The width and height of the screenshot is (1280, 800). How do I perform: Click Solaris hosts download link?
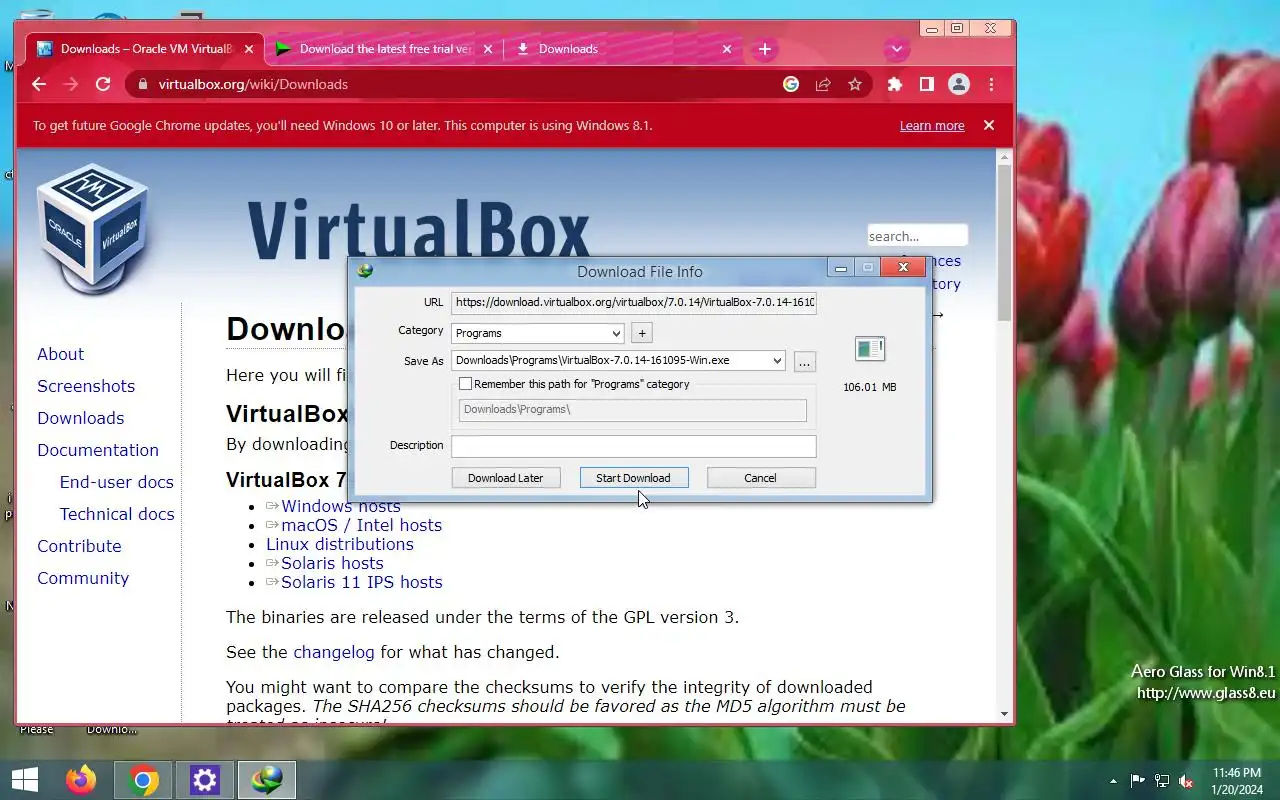click(332, 563)
